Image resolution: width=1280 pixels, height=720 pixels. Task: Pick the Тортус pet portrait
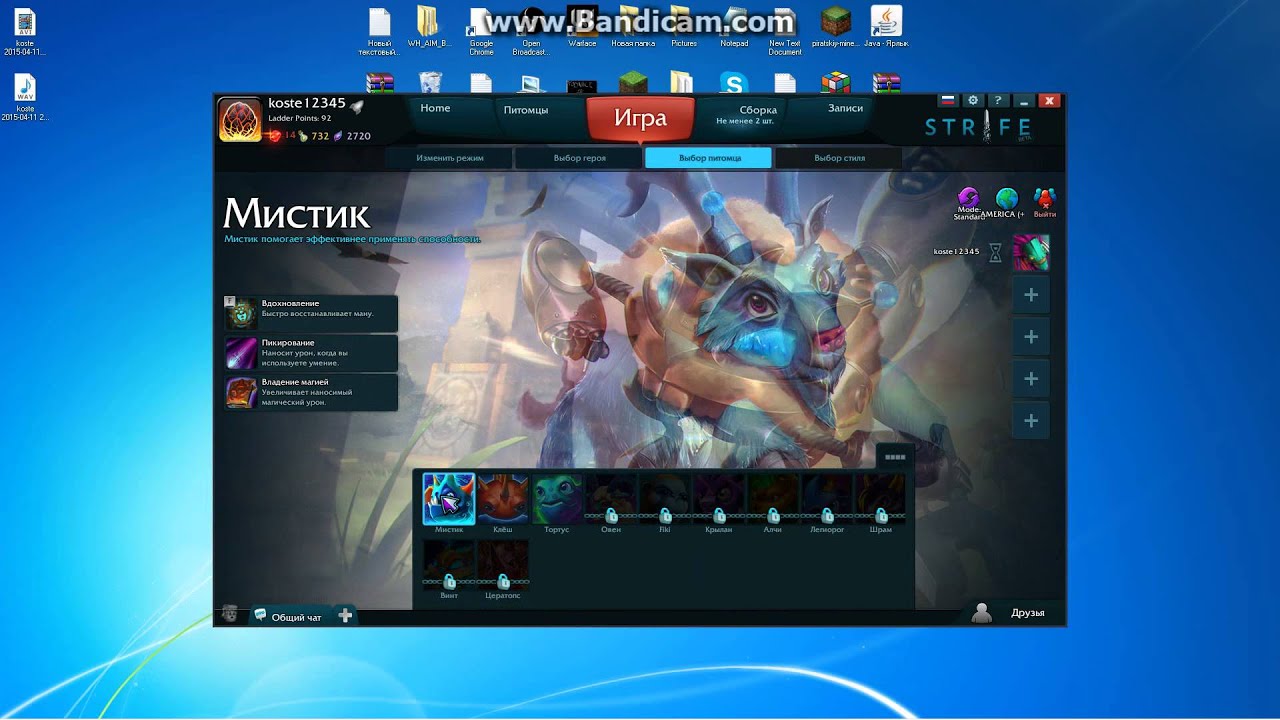click(x=557, y=498)
